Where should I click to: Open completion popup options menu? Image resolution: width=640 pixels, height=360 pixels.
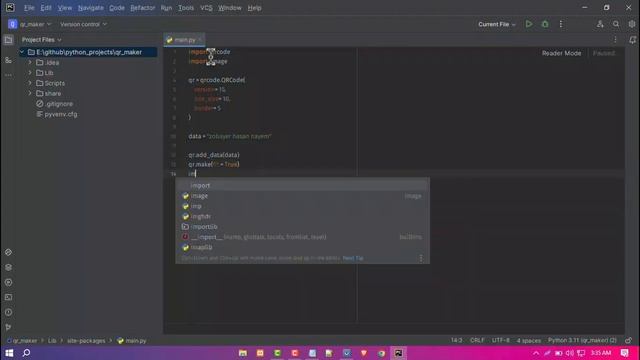click(x=421, y=258)
